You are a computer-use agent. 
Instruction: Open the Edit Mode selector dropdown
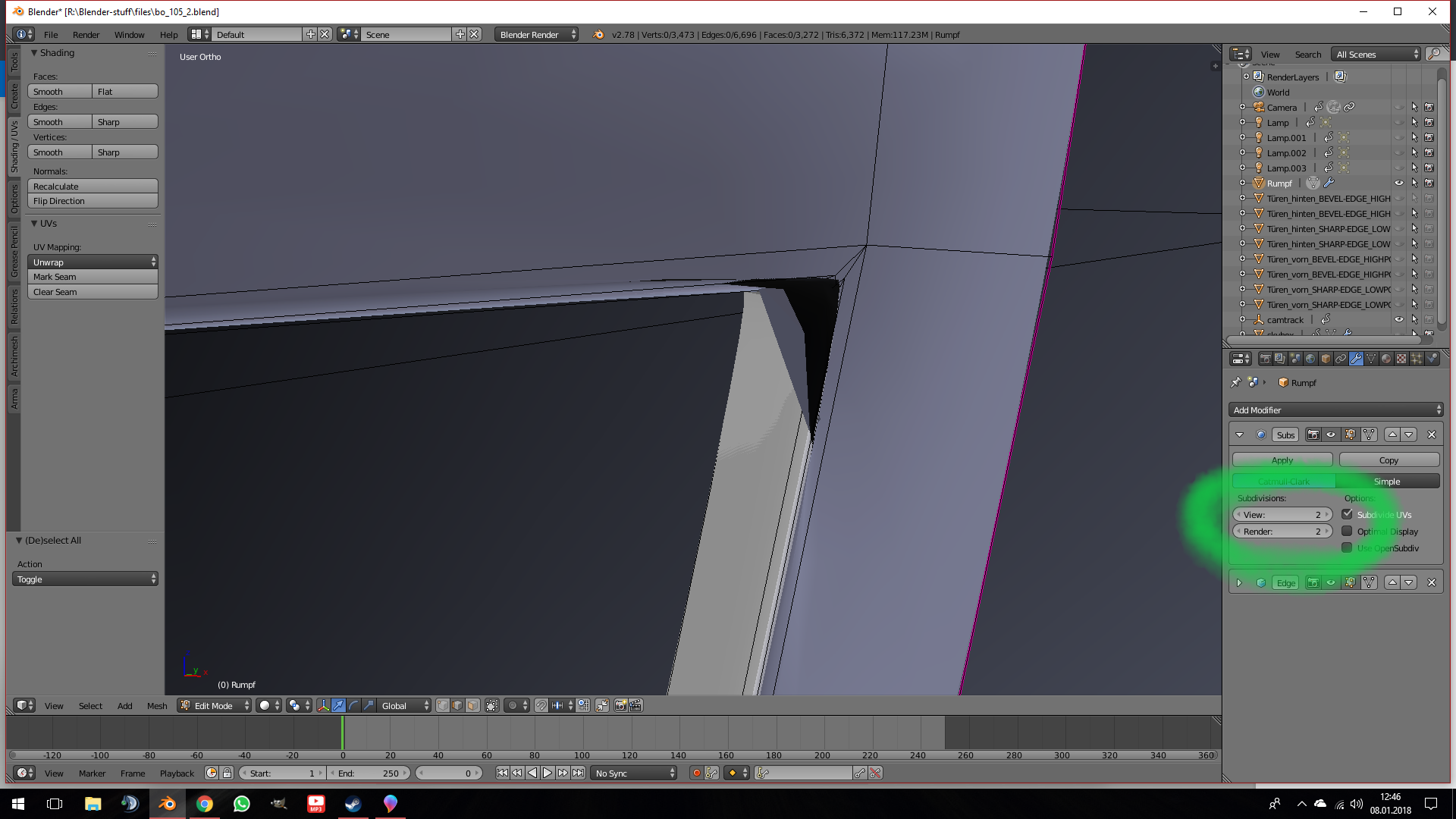click(x=215, y=706)
